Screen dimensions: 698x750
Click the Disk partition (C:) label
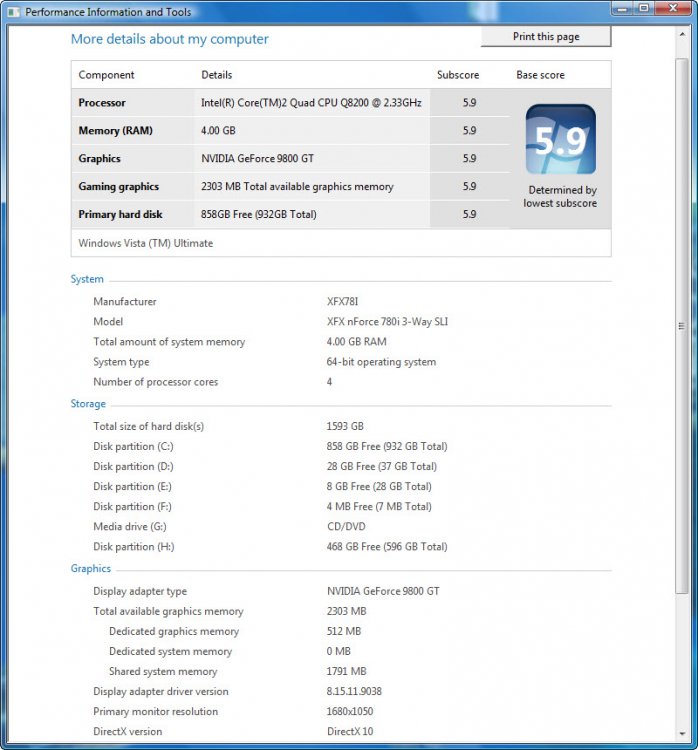pyautogui.click(x=133, y=446)
